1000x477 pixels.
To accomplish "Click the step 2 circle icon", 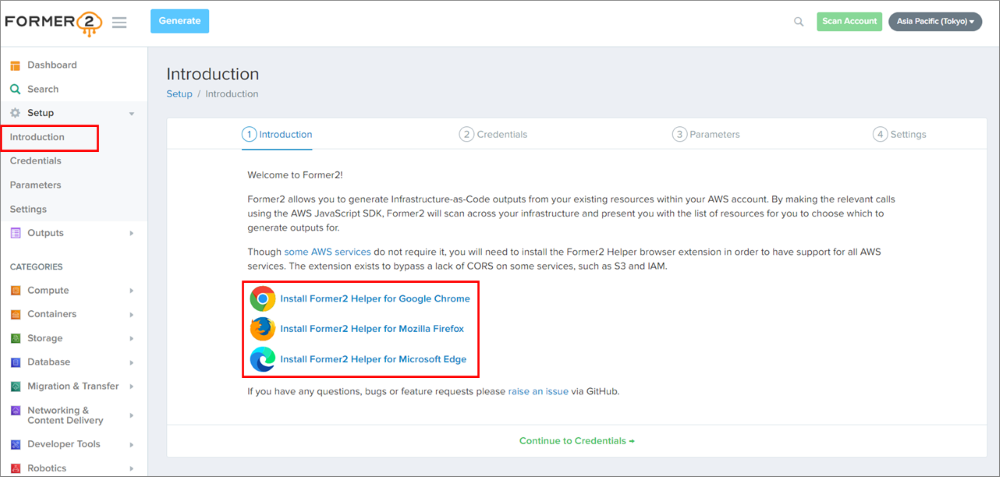I will (x=467, y=135).
